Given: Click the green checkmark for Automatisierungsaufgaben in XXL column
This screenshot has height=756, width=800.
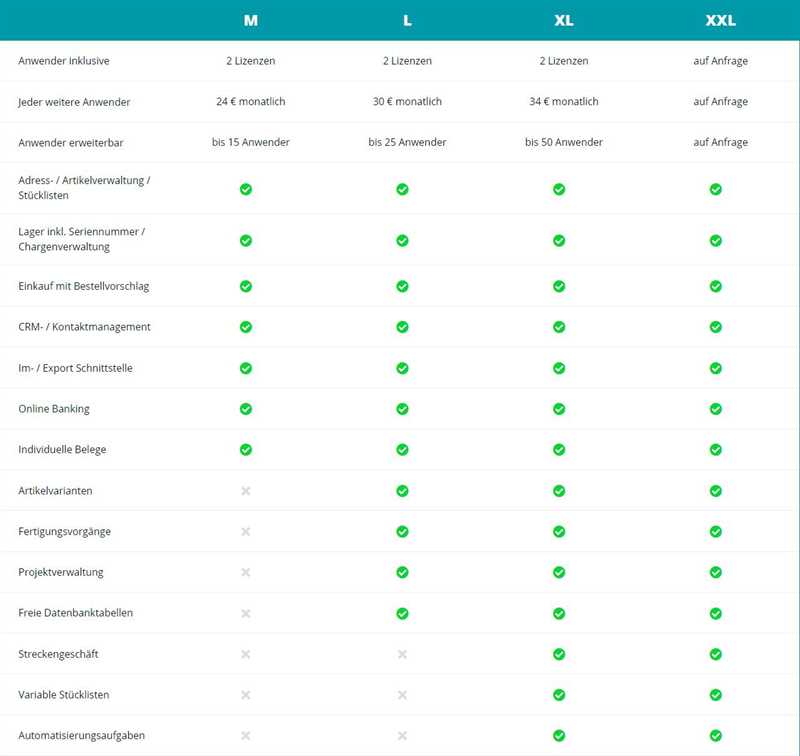Looking at the screenshot, I should click(716, 736).
